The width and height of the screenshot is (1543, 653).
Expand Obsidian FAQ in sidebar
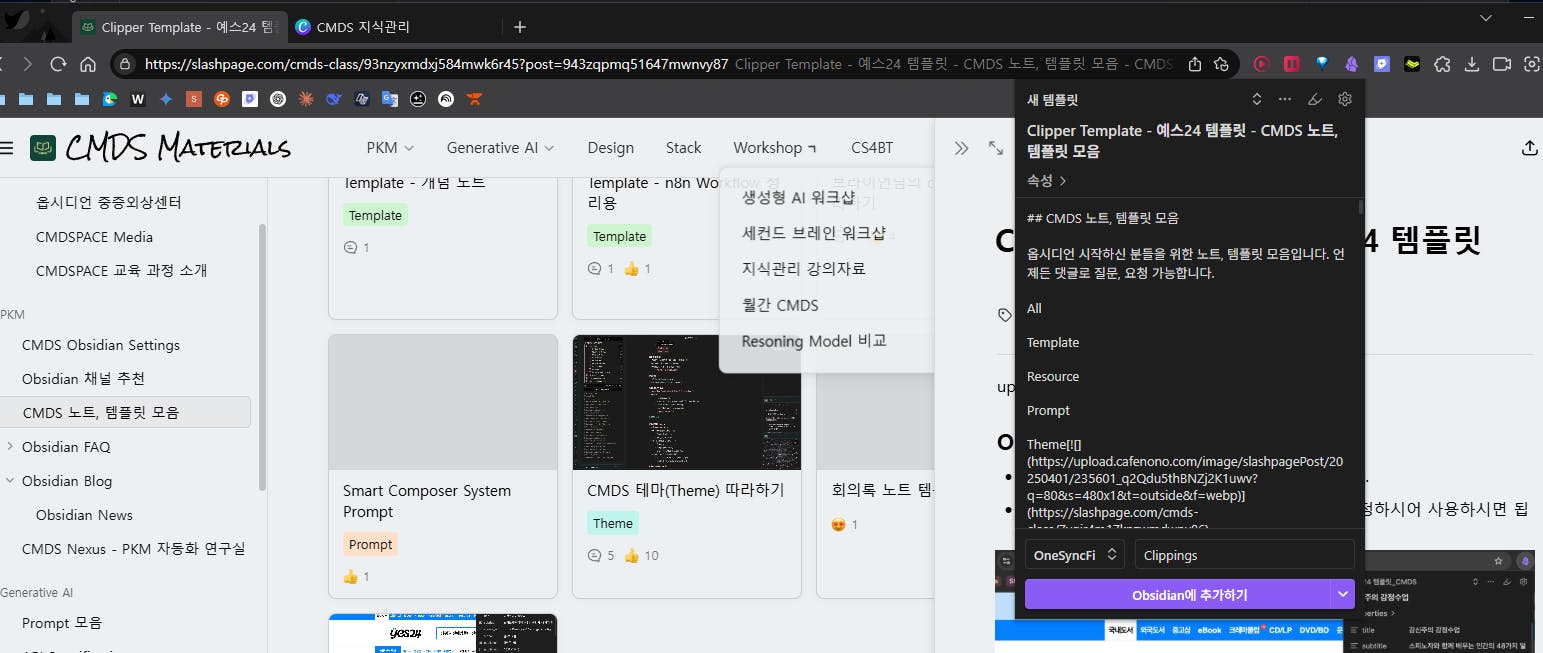coord(9,447)
